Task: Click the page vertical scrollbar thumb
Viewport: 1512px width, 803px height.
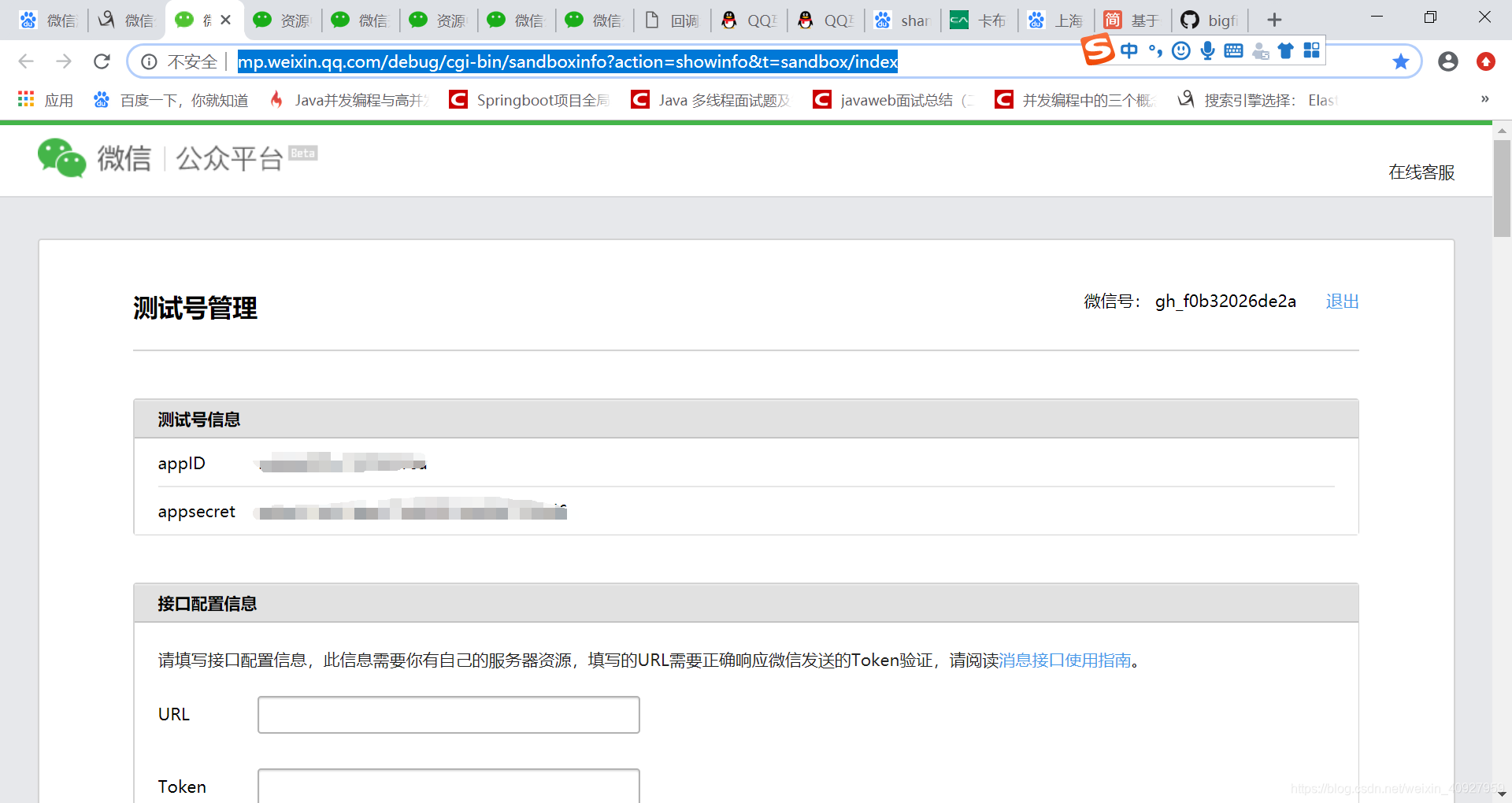Action: click(x=1502, y=189)
